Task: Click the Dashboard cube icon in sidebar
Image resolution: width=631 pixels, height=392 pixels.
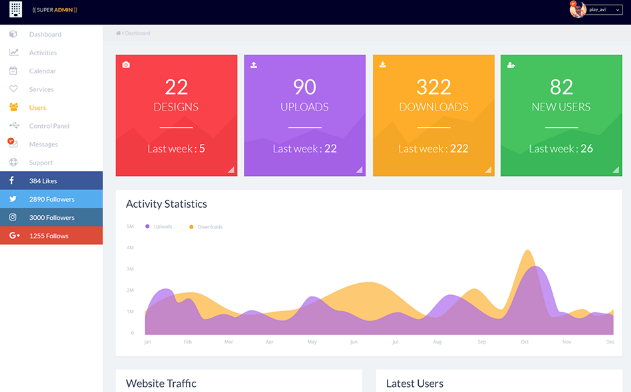Action: tap(13, 34)
